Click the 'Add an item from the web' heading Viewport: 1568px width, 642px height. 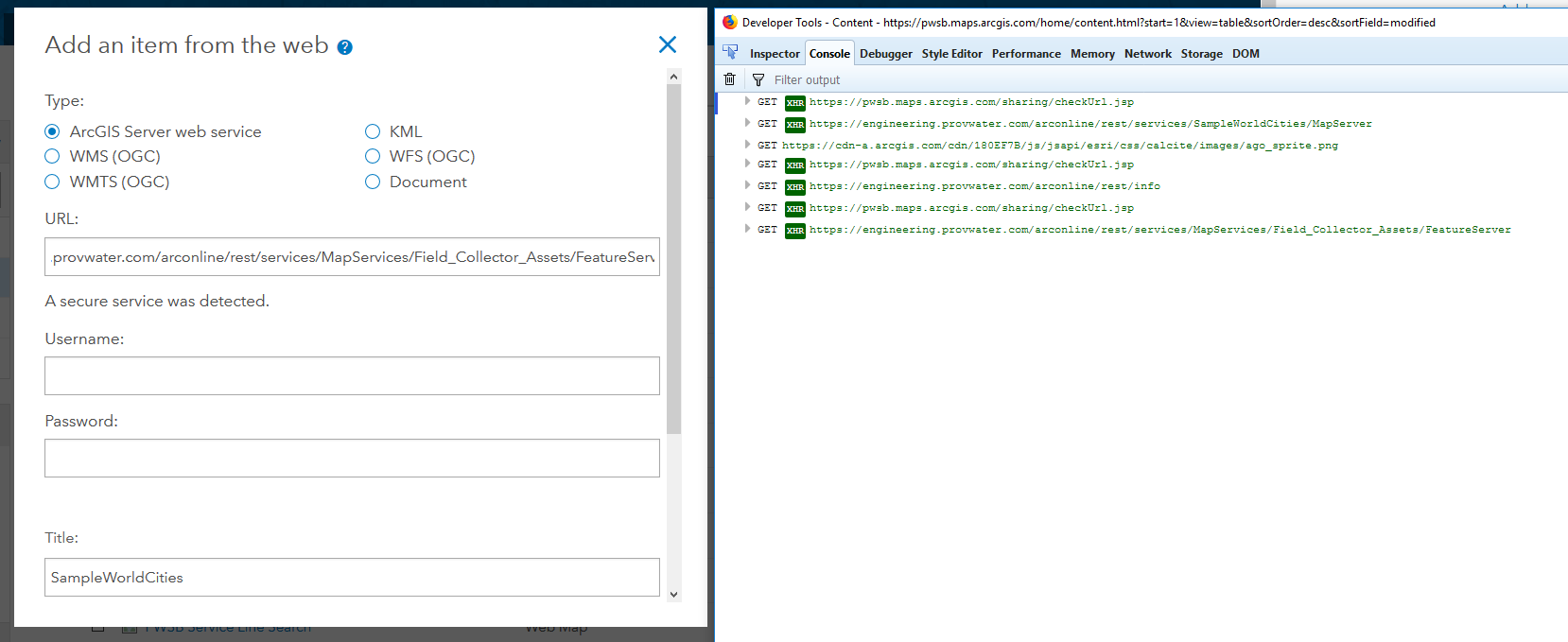(186, 44)
